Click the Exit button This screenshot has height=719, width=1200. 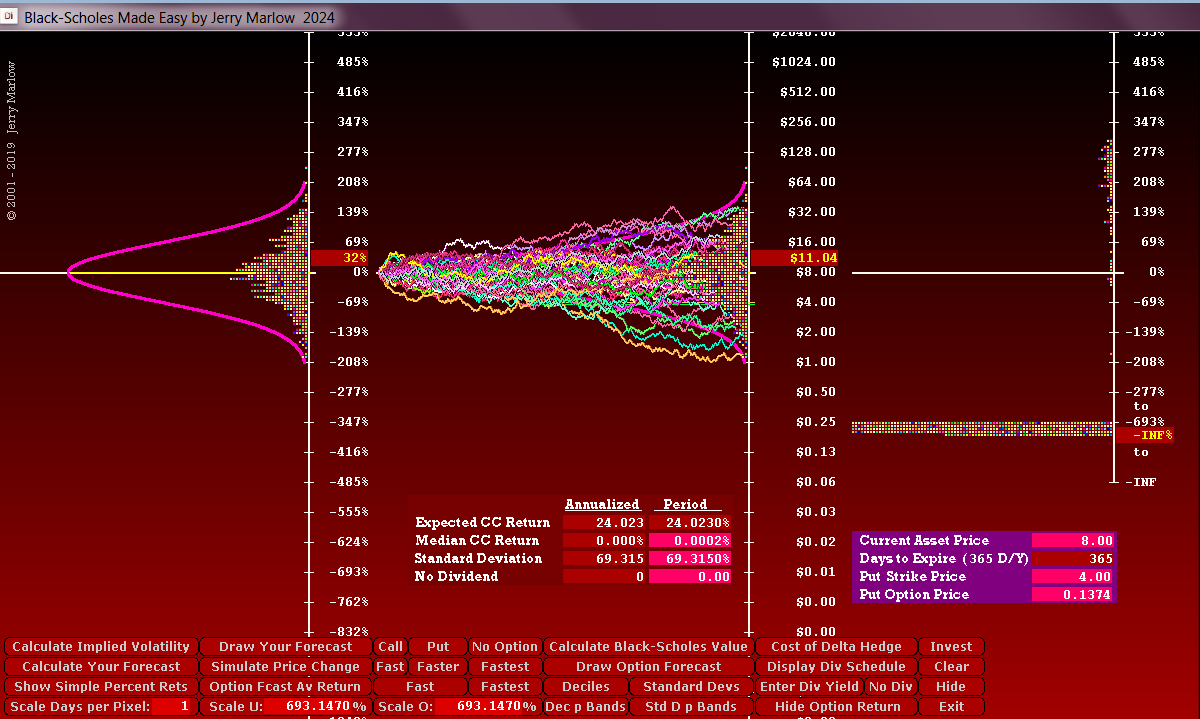pos(951,707)
